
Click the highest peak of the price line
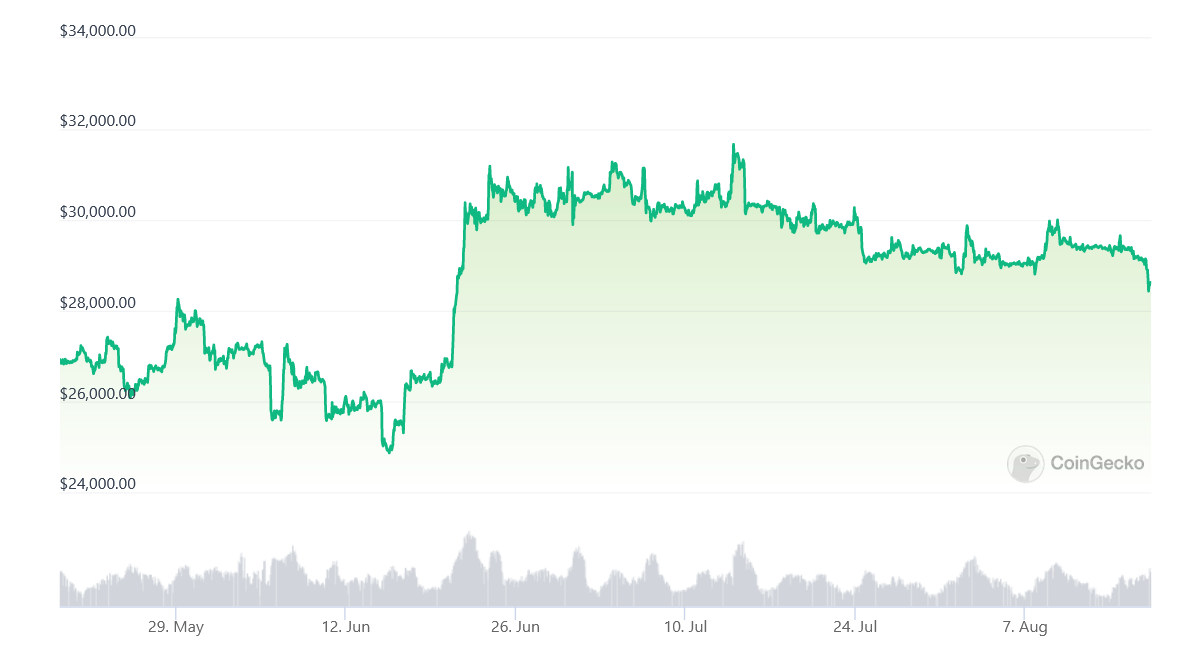(733, 145)
